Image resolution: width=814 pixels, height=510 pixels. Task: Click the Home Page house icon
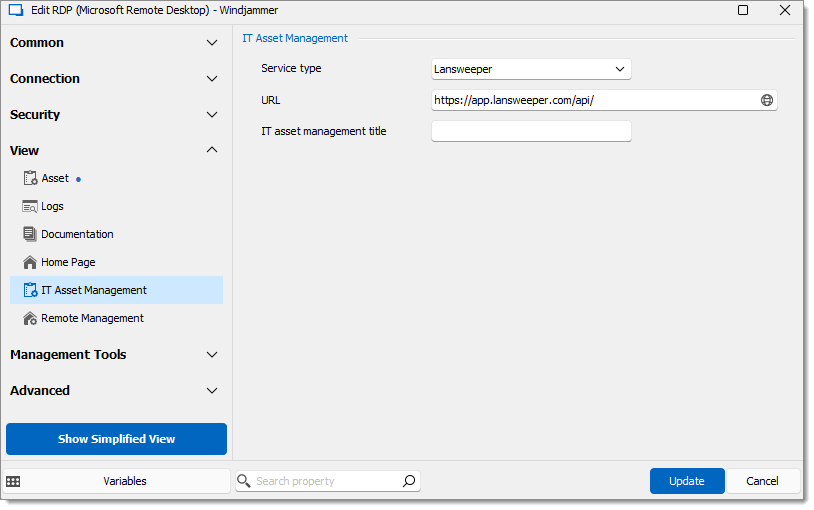tap(30, 262)
